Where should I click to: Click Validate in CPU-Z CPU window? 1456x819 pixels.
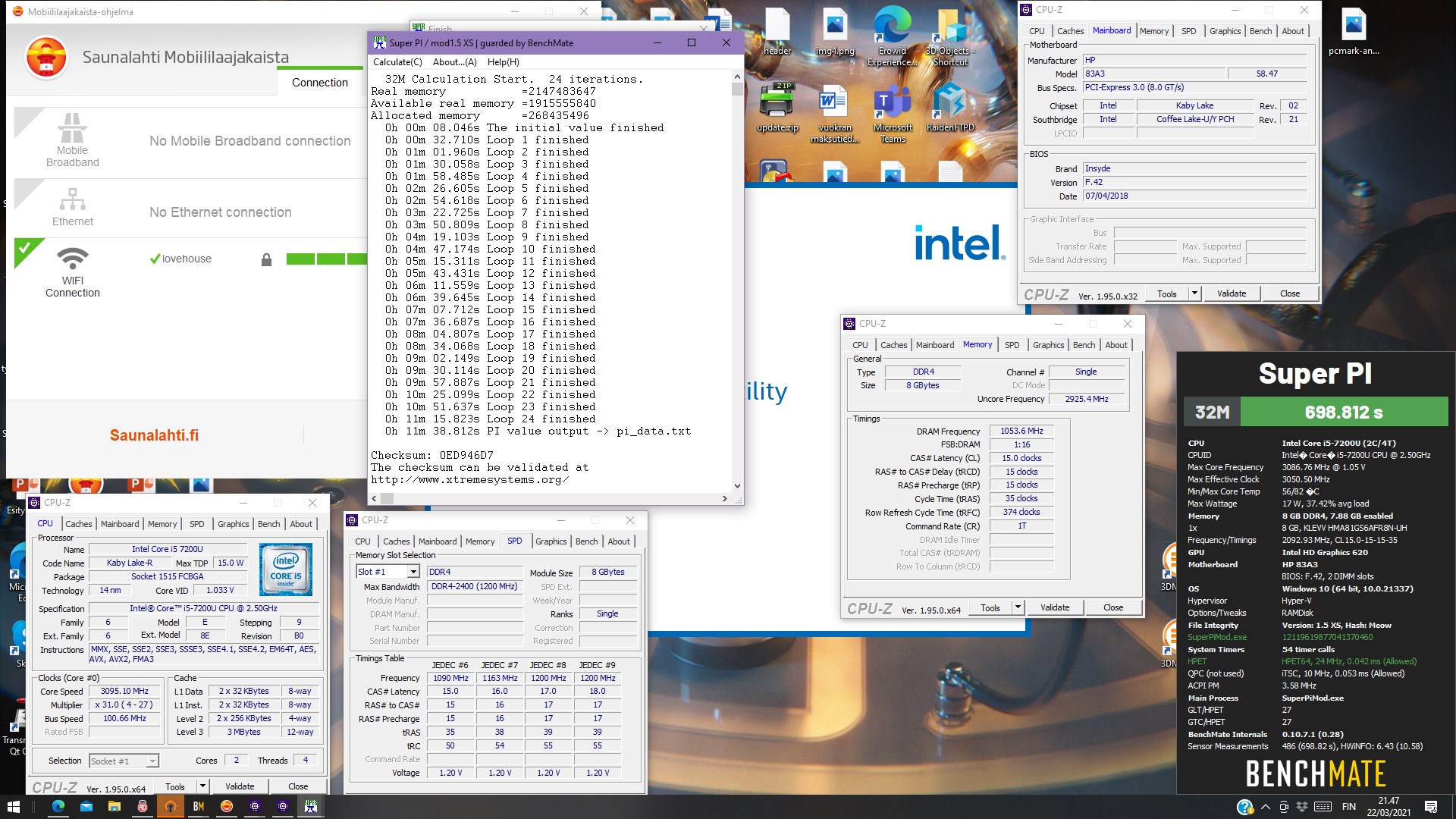pos(240,786)
